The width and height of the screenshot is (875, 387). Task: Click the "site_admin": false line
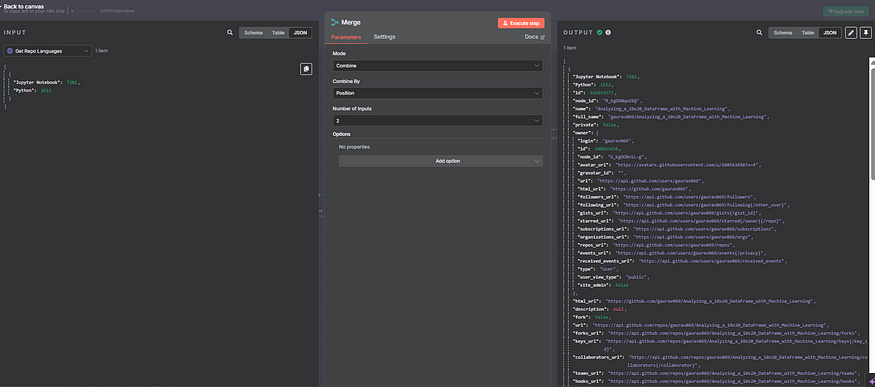[603, 285]
